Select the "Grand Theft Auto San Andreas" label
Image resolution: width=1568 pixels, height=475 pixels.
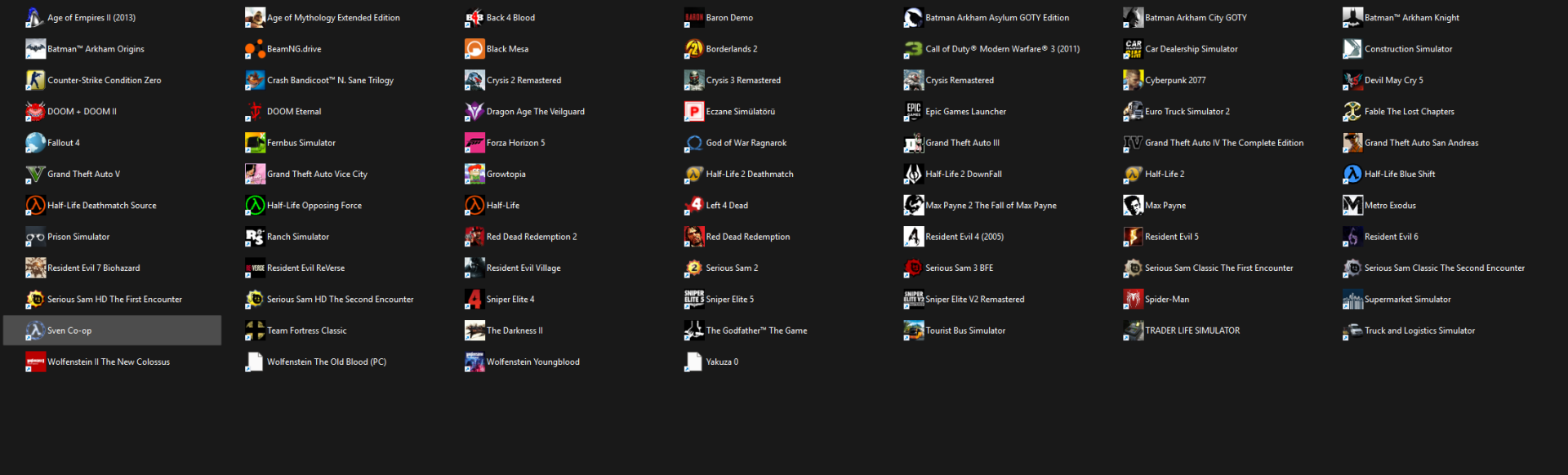[1421, 143]
